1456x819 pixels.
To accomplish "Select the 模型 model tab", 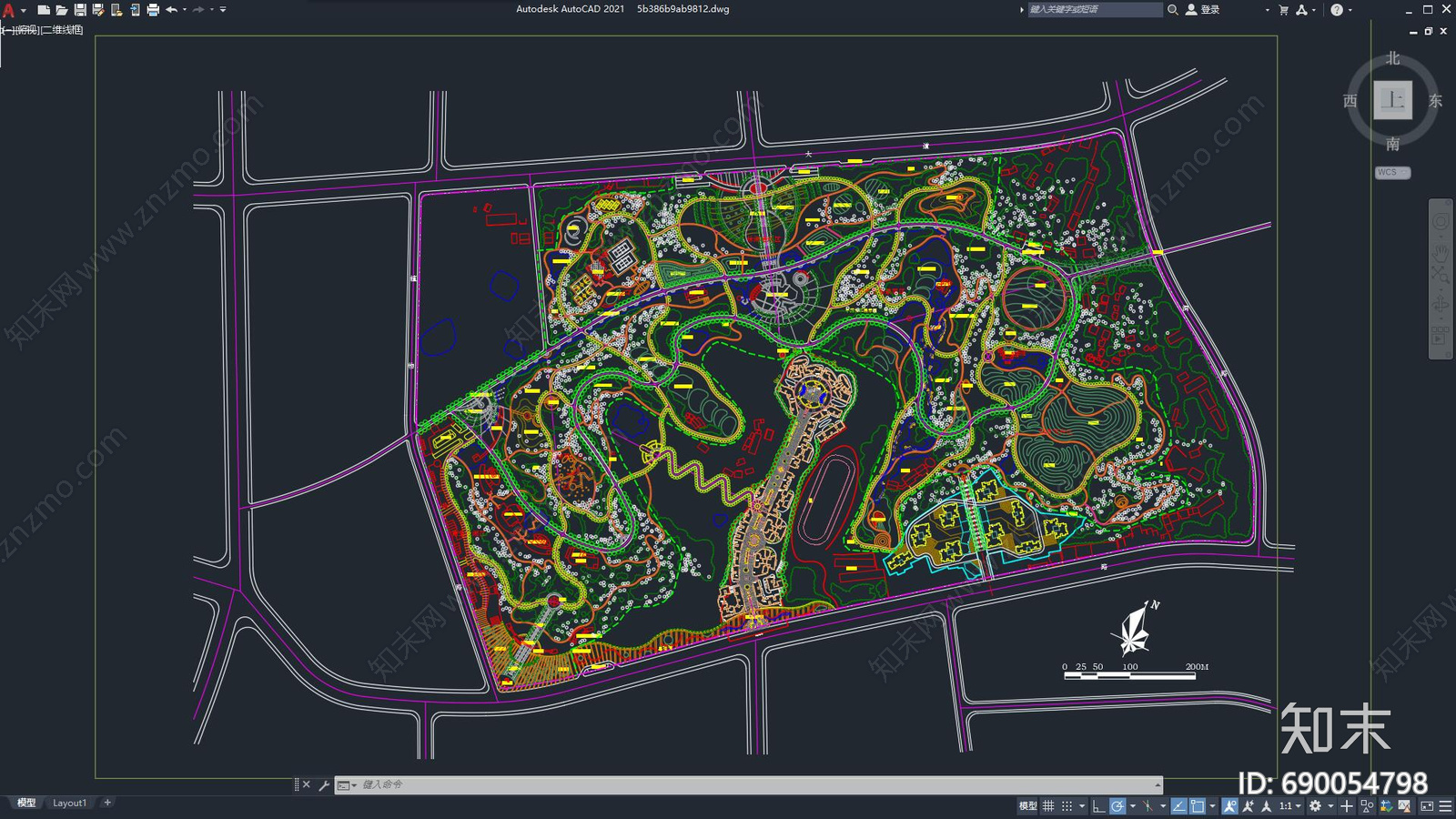I will [26, 803].
